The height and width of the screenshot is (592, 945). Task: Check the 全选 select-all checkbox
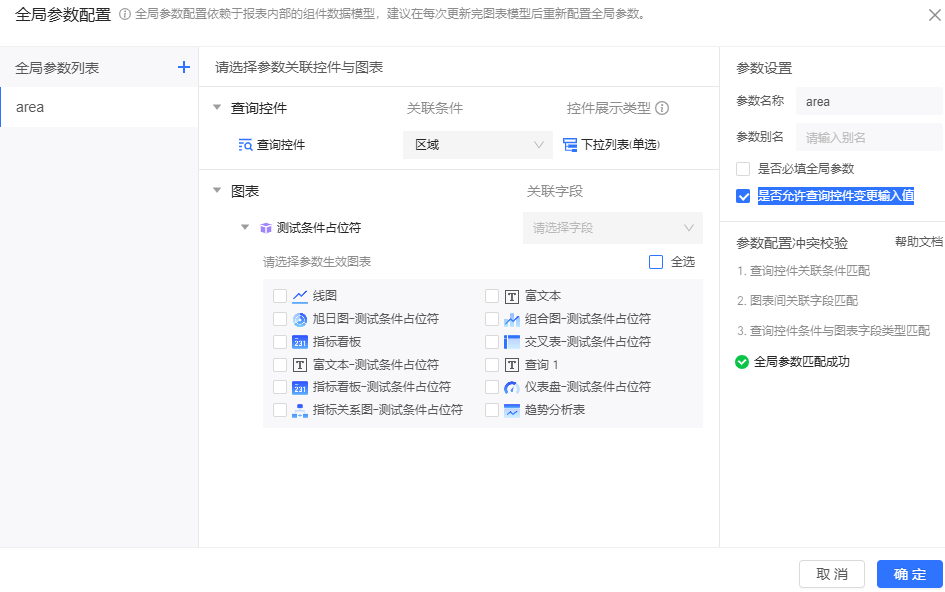656,262
